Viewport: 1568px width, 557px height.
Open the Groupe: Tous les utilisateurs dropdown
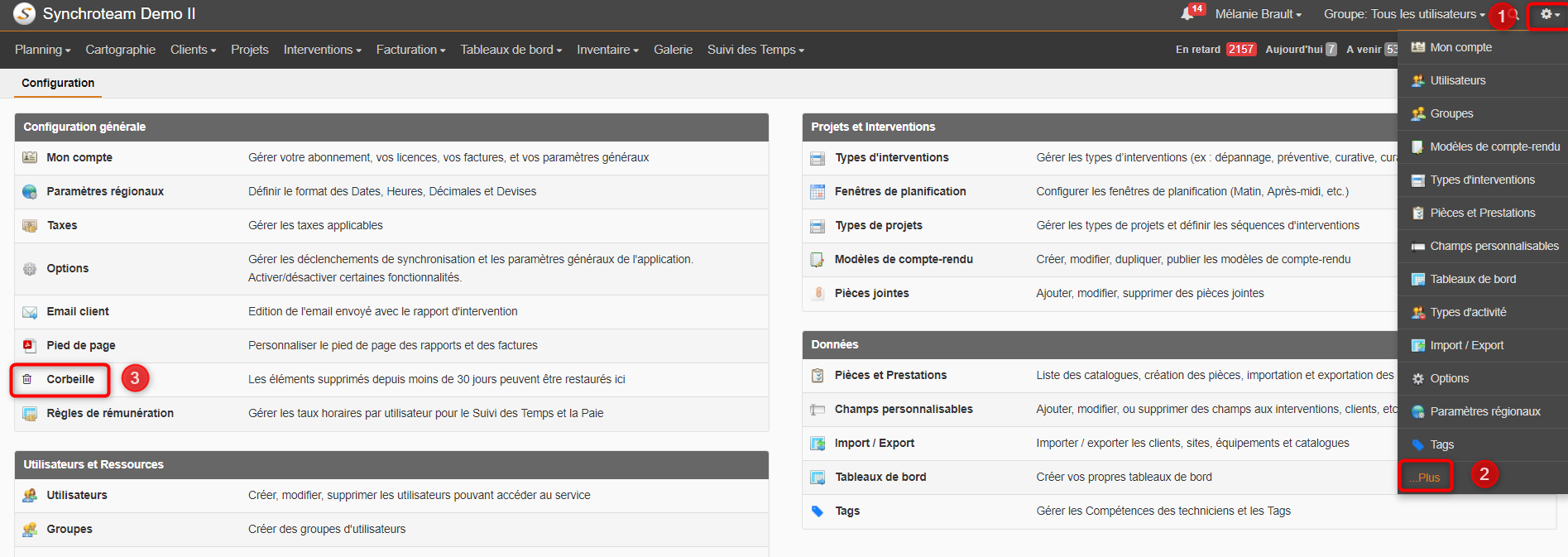[x=1404, y=14]
